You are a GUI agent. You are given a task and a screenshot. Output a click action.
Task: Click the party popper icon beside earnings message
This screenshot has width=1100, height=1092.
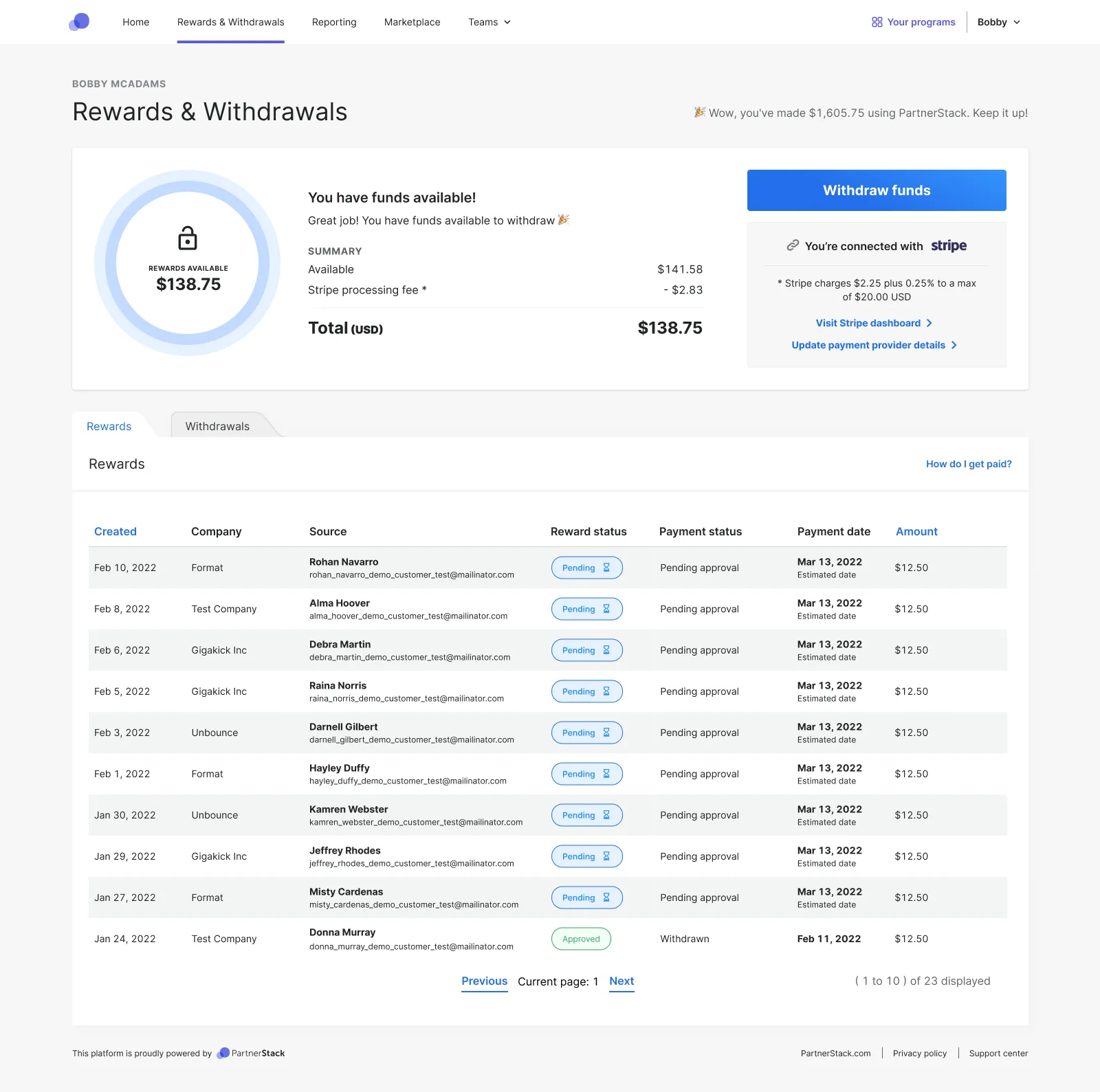700,112
